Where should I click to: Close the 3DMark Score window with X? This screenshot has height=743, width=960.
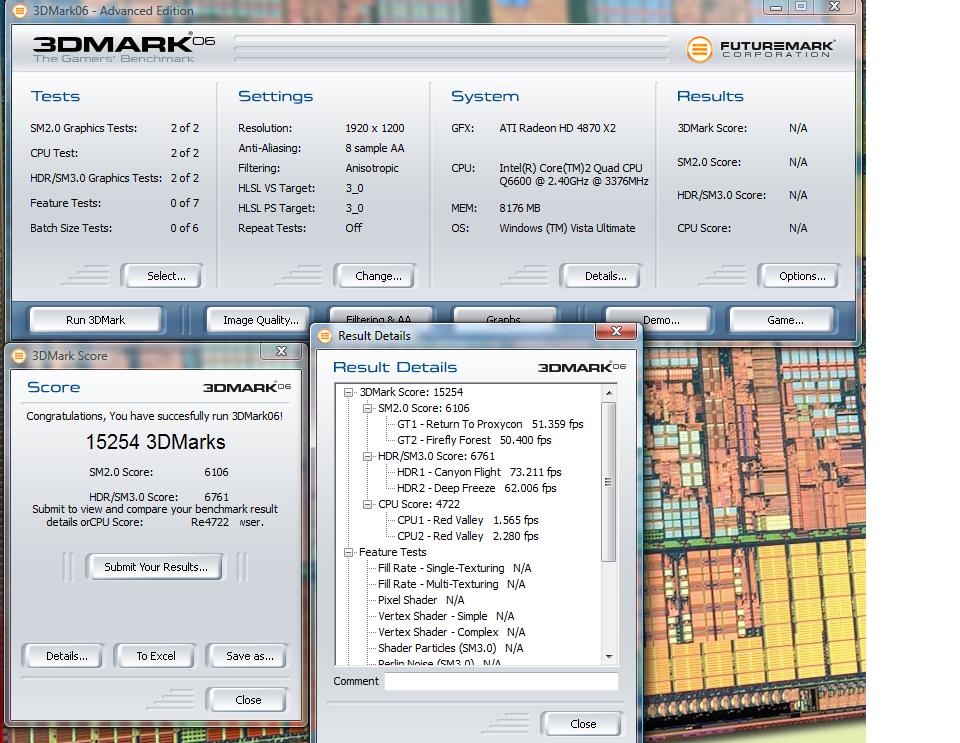tap(281, 351)
